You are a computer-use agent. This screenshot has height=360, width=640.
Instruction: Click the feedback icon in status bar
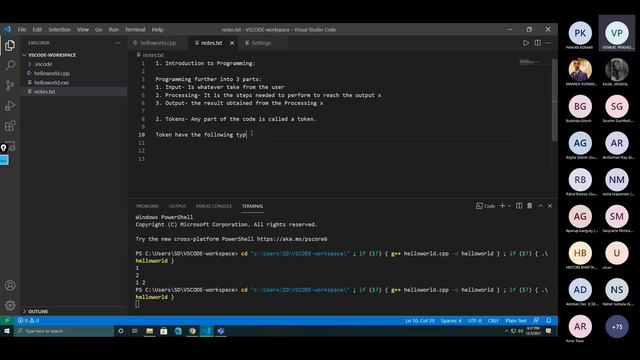[536, 320]
